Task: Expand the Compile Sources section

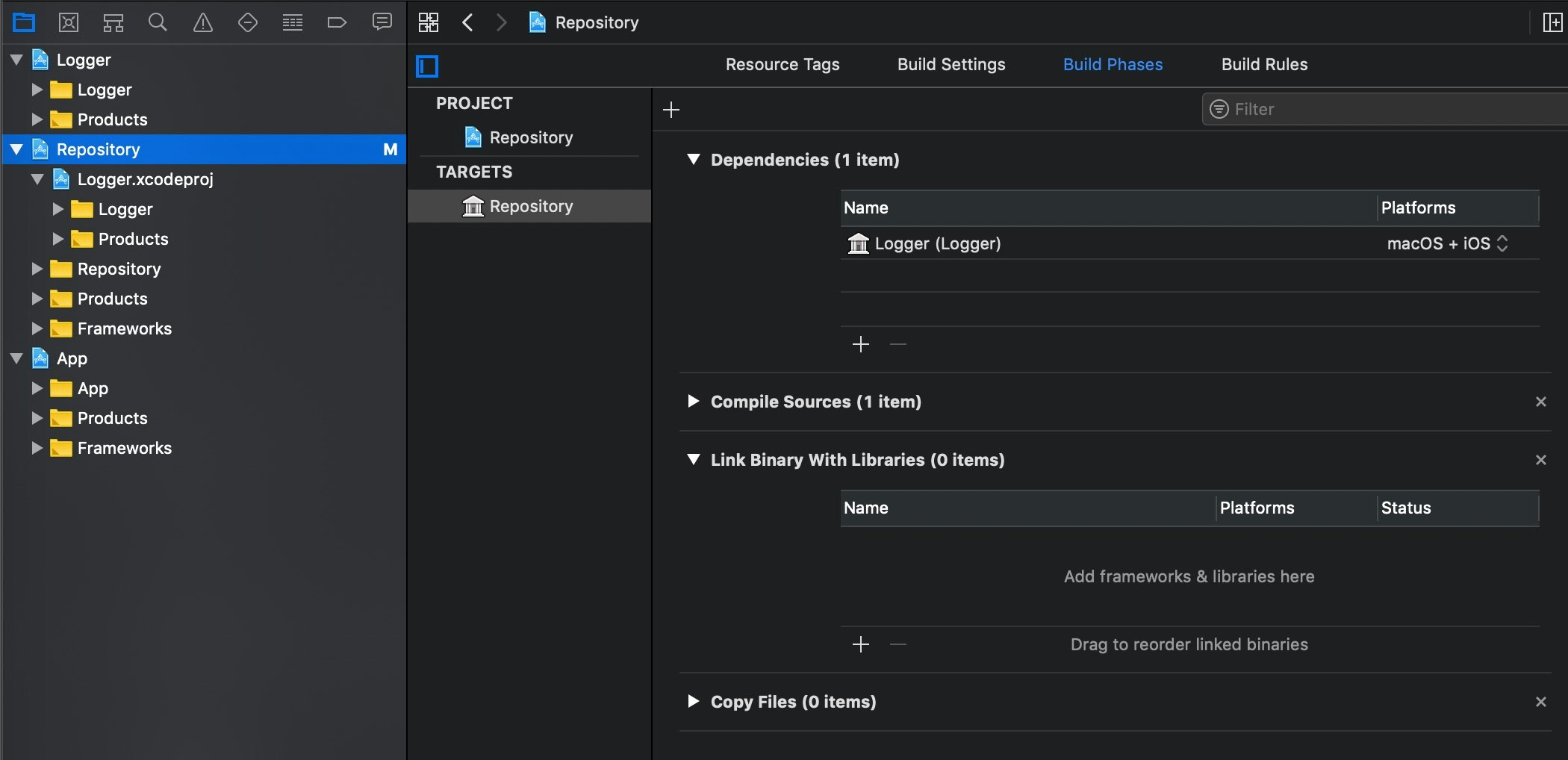Action: (x=694, y=402)
